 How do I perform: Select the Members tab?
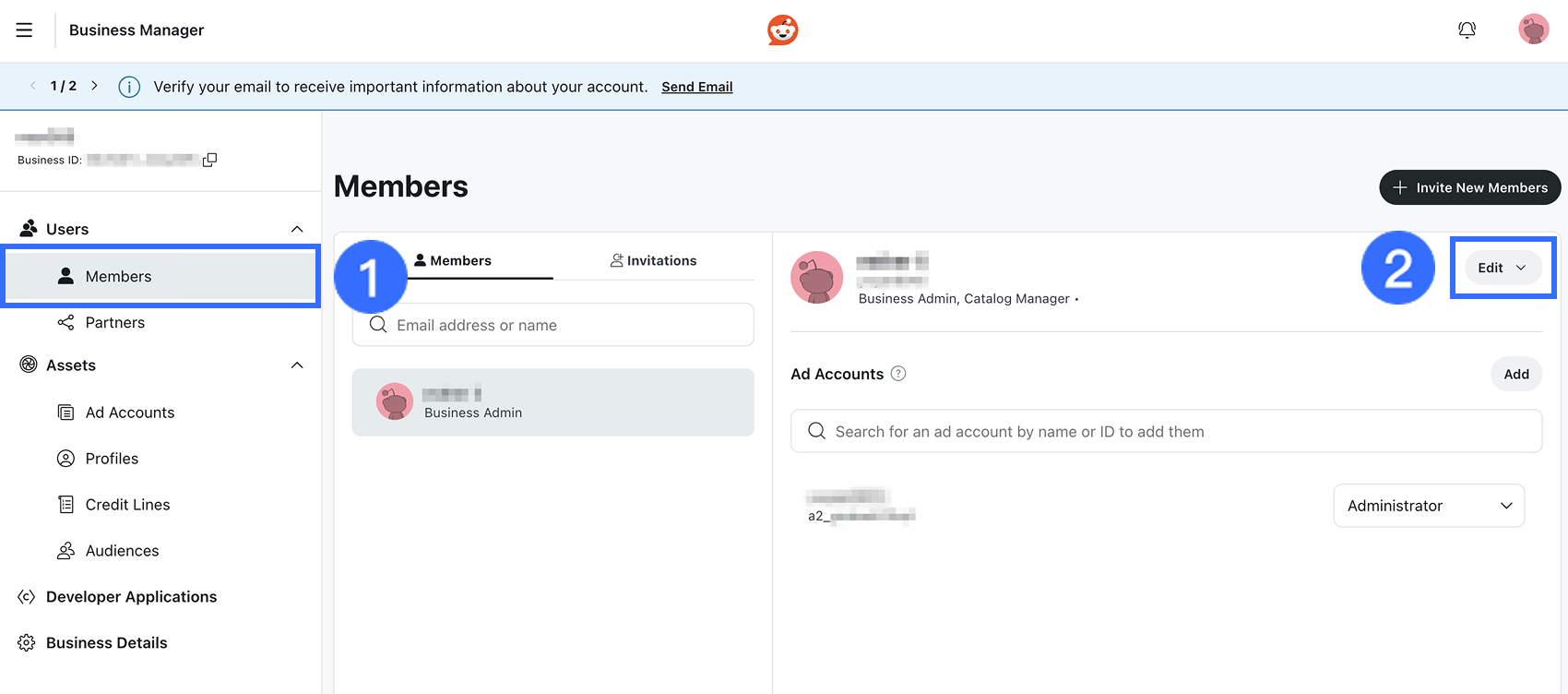click(x=453, y=261)
